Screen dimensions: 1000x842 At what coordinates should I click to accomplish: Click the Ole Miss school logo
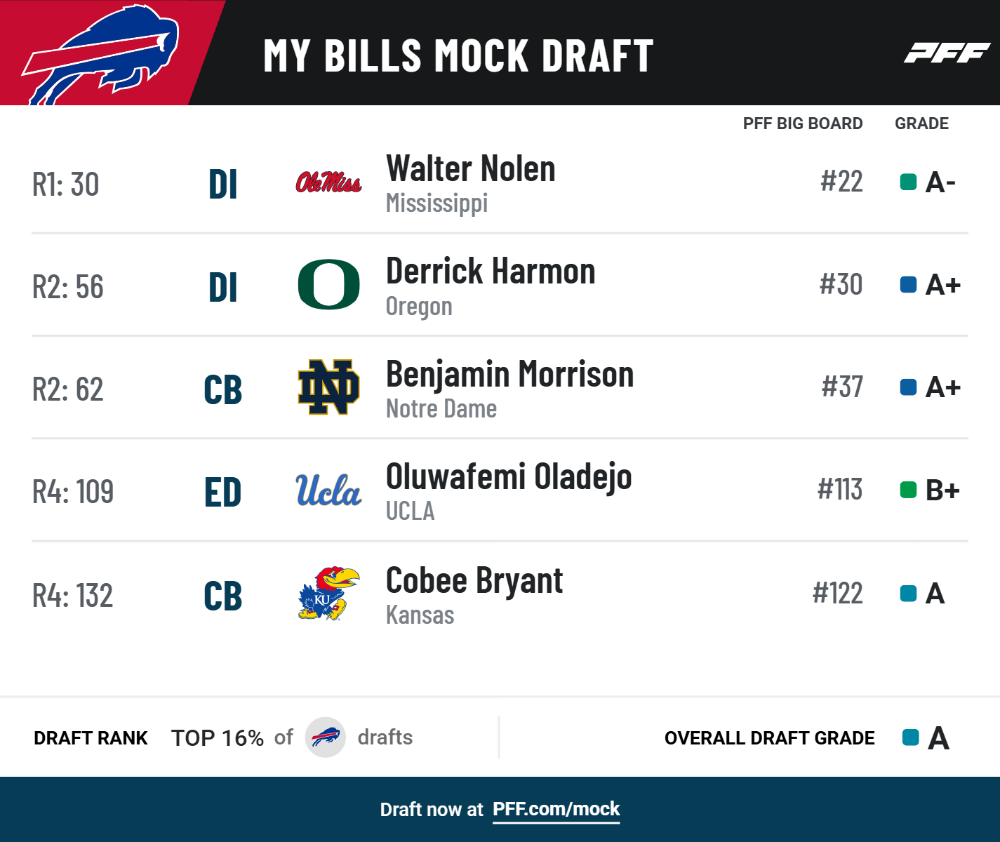(x=328, y=182)
